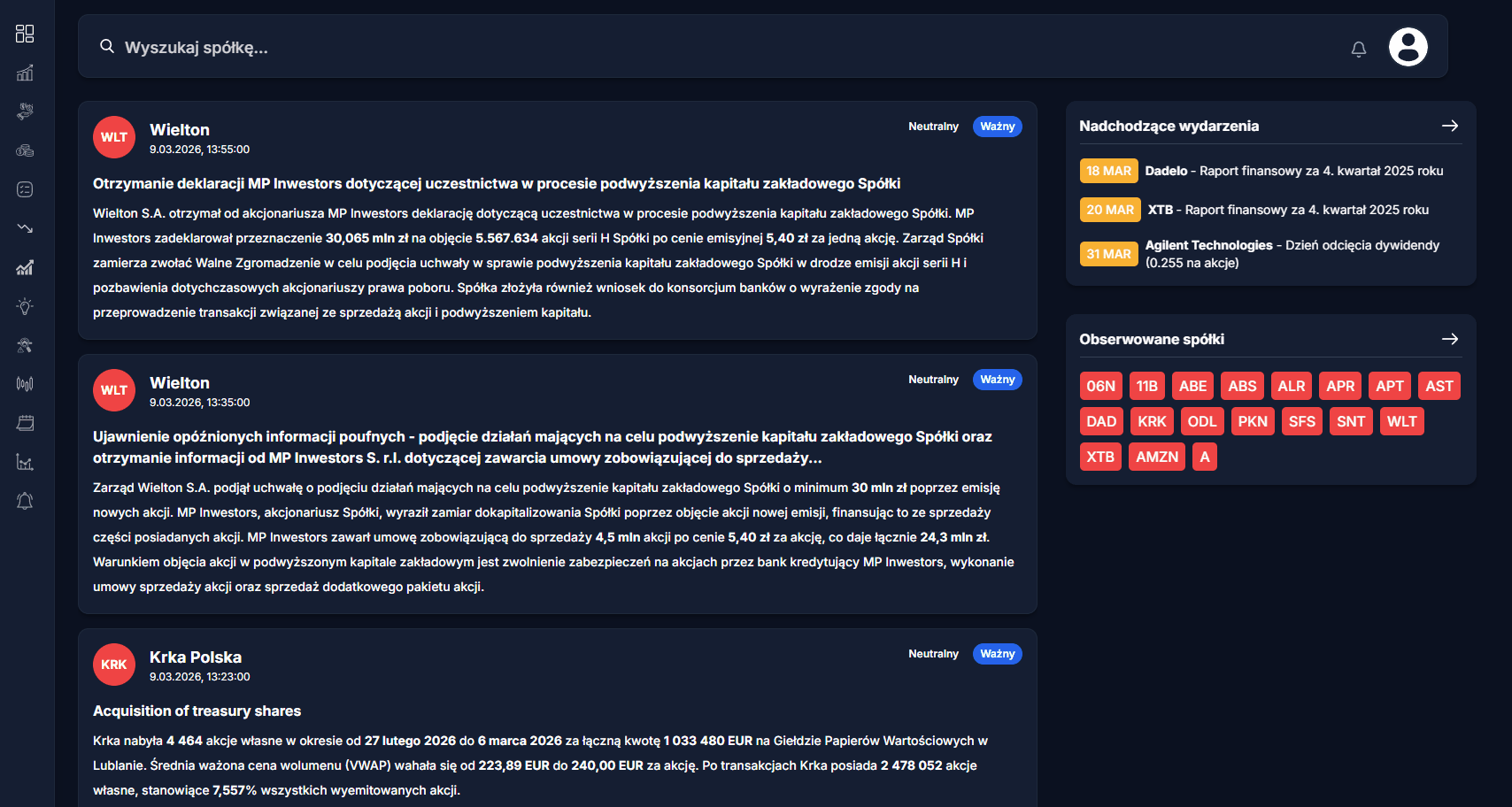This screenshot has height=807, width=1512.
Task: Open the lightbulb ideas sidebar icon
Action: click(x=25, y=306)
